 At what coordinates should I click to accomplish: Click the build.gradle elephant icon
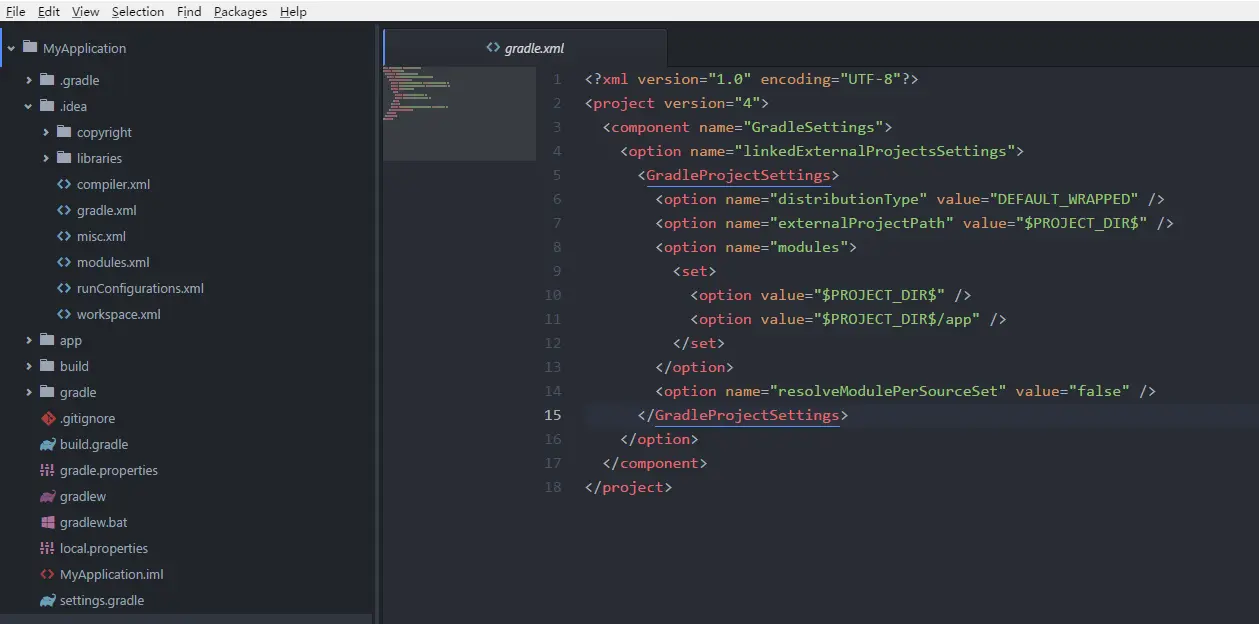pos(47,444)
